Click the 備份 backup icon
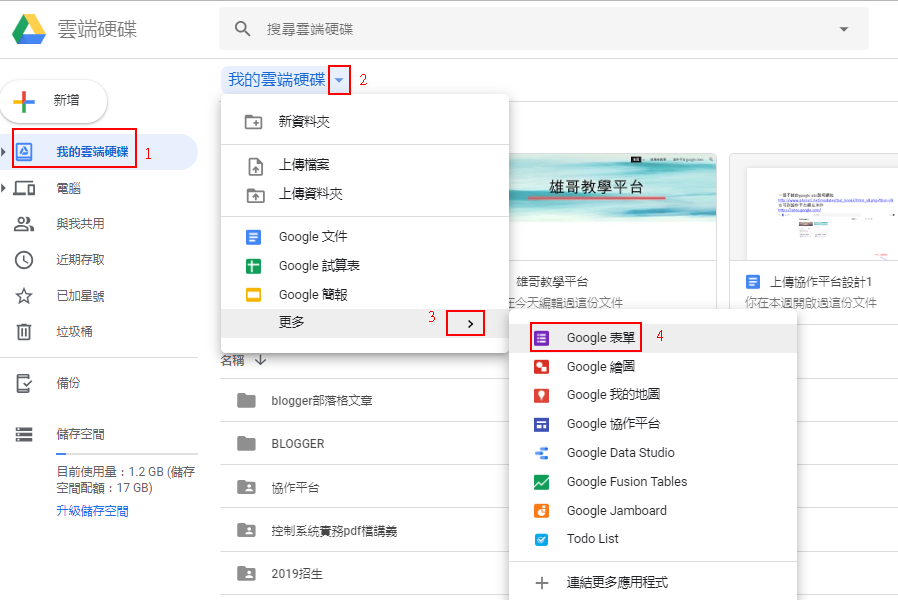This screenshot has width=898, height=600. click(x=24, y=383)
